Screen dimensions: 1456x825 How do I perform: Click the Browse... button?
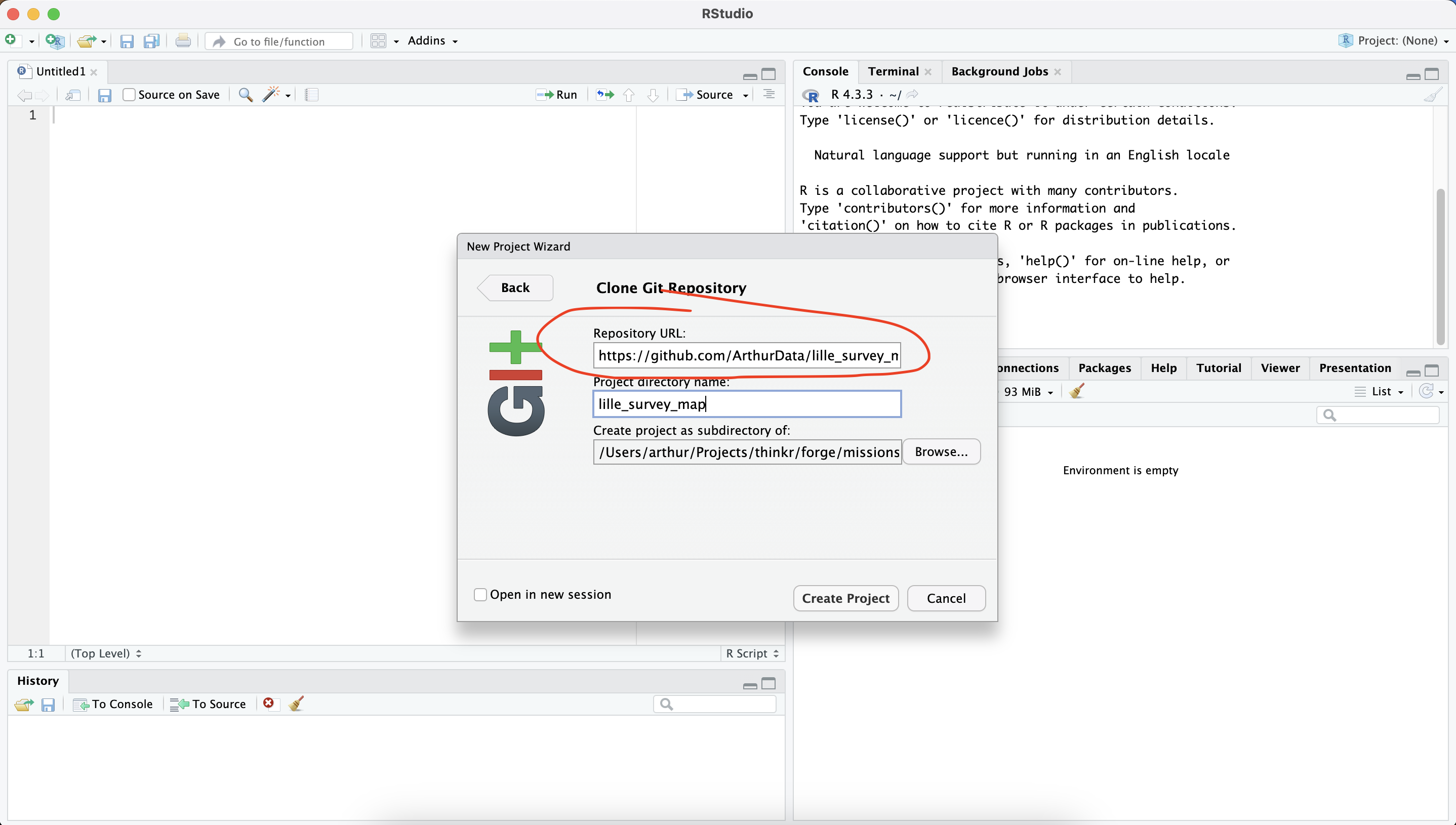pyautogui.click(x=941, y=451)
